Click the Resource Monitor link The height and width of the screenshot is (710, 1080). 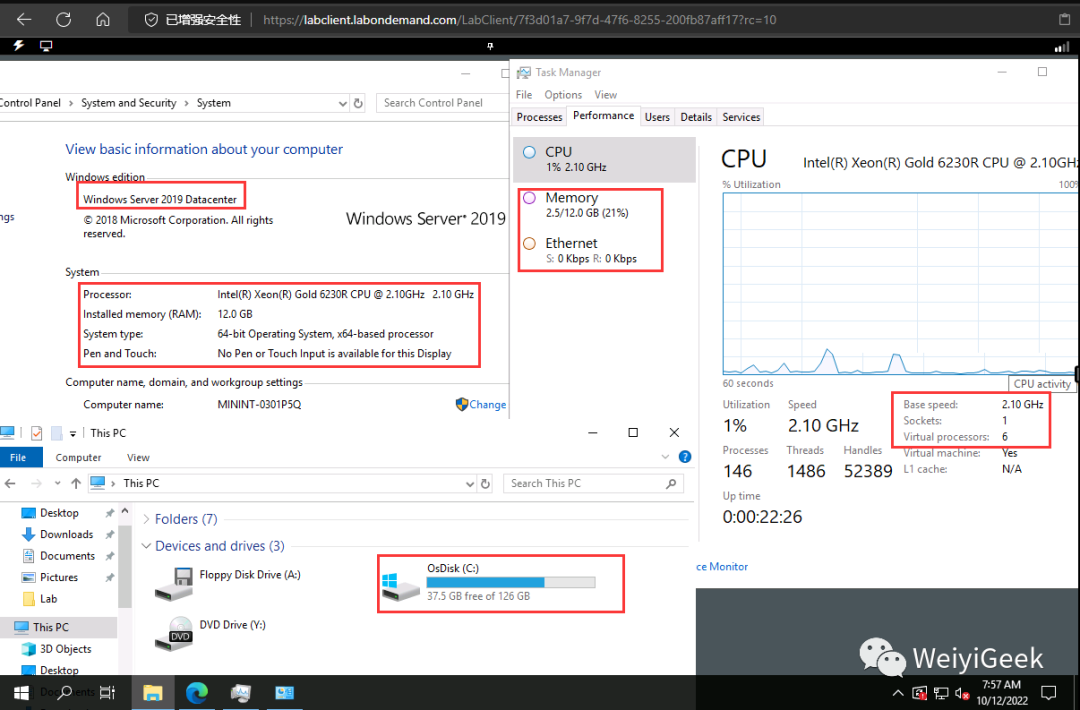(x=722, y=566)
